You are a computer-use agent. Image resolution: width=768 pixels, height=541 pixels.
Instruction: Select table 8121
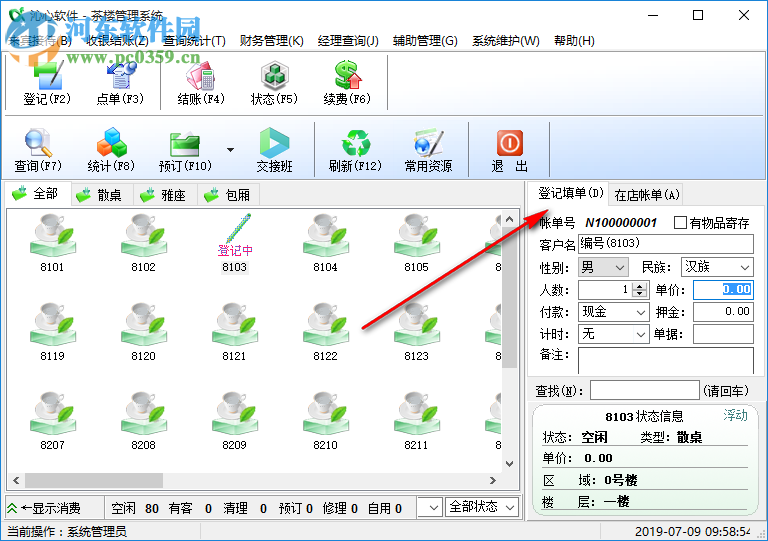coord(235,332)
